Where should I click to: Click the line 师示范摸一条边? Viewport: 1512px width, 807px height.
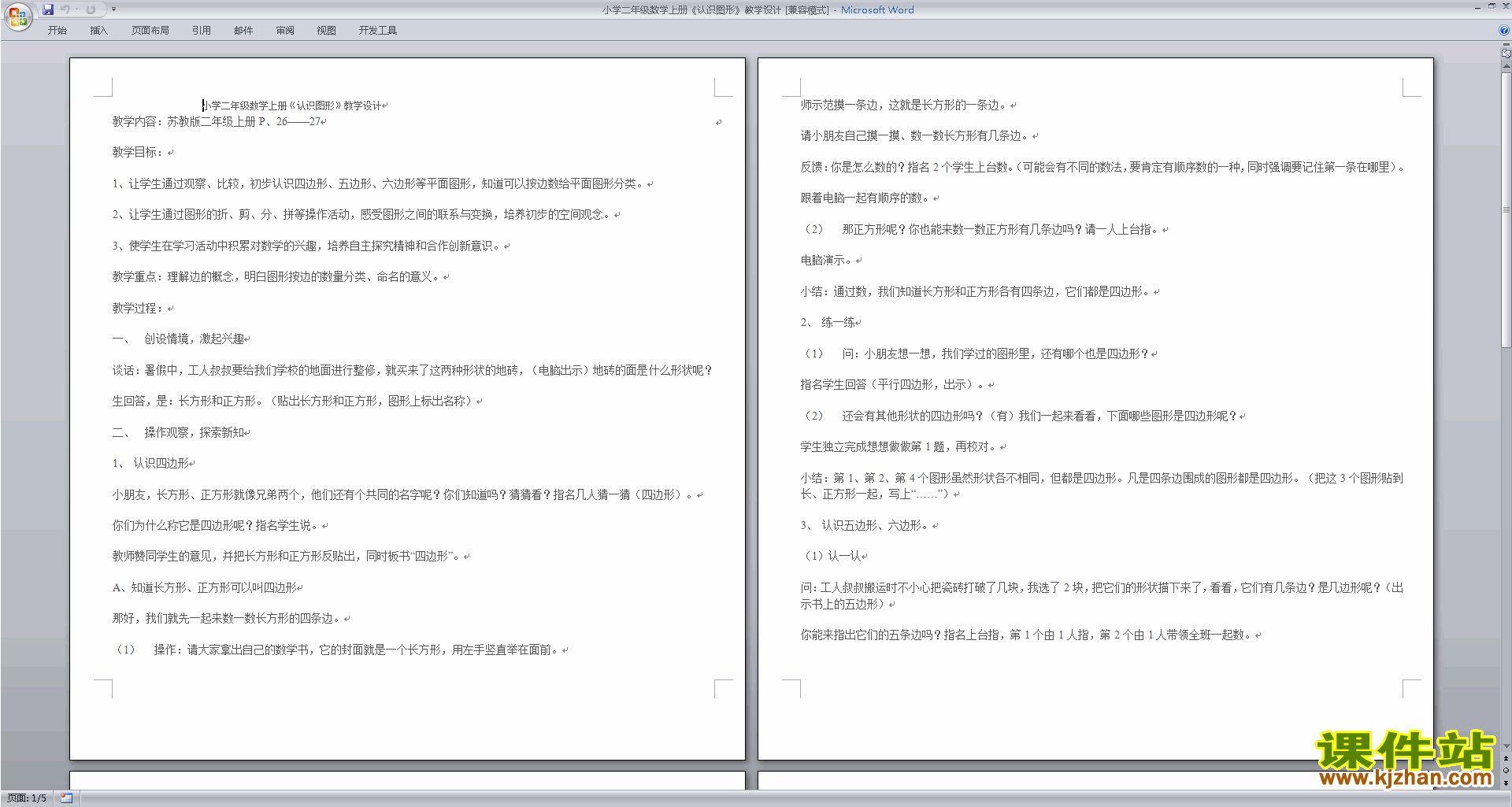(906, 105)
